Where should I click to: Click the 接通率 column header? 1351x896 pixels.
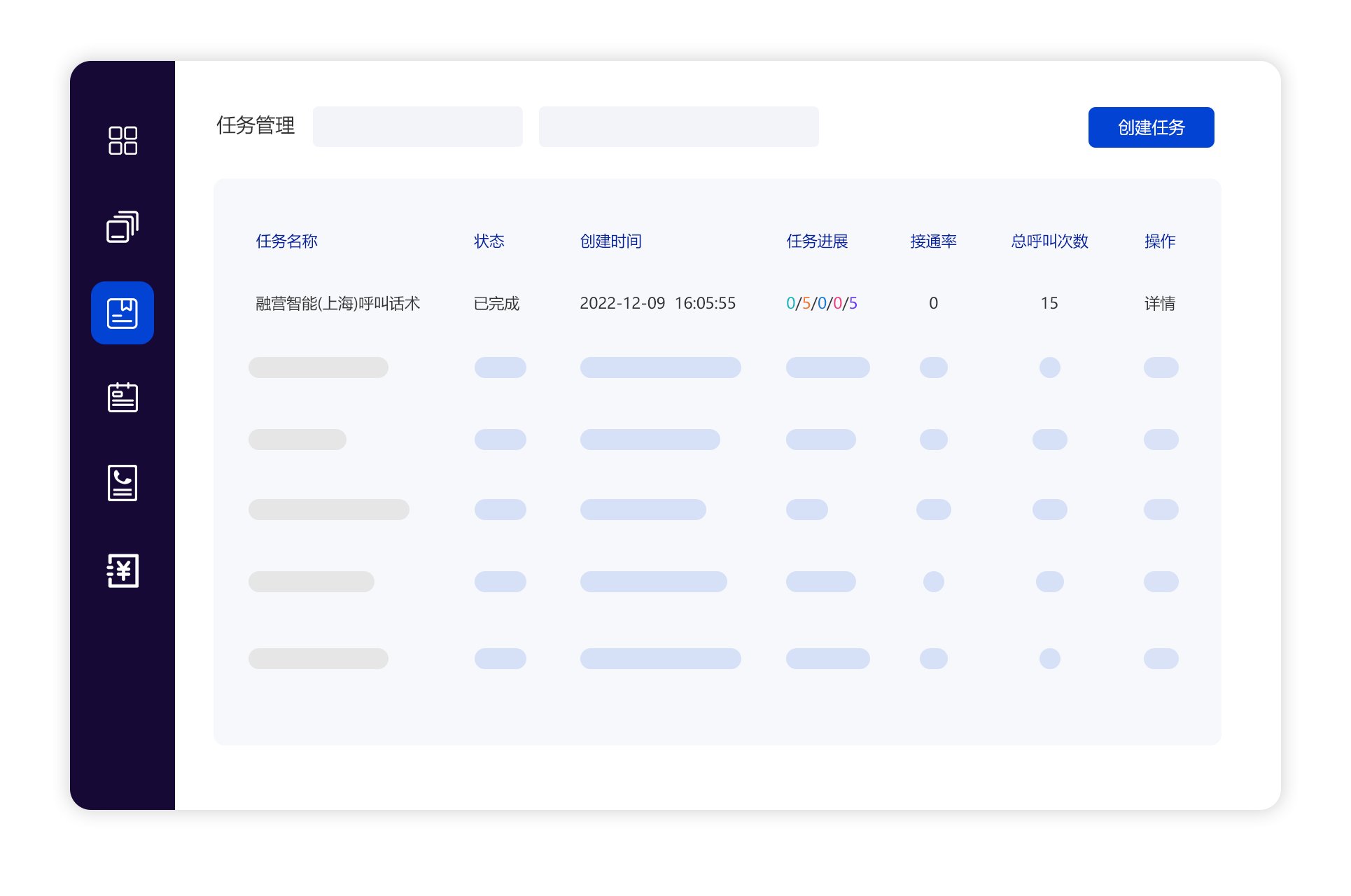(932, 241)
